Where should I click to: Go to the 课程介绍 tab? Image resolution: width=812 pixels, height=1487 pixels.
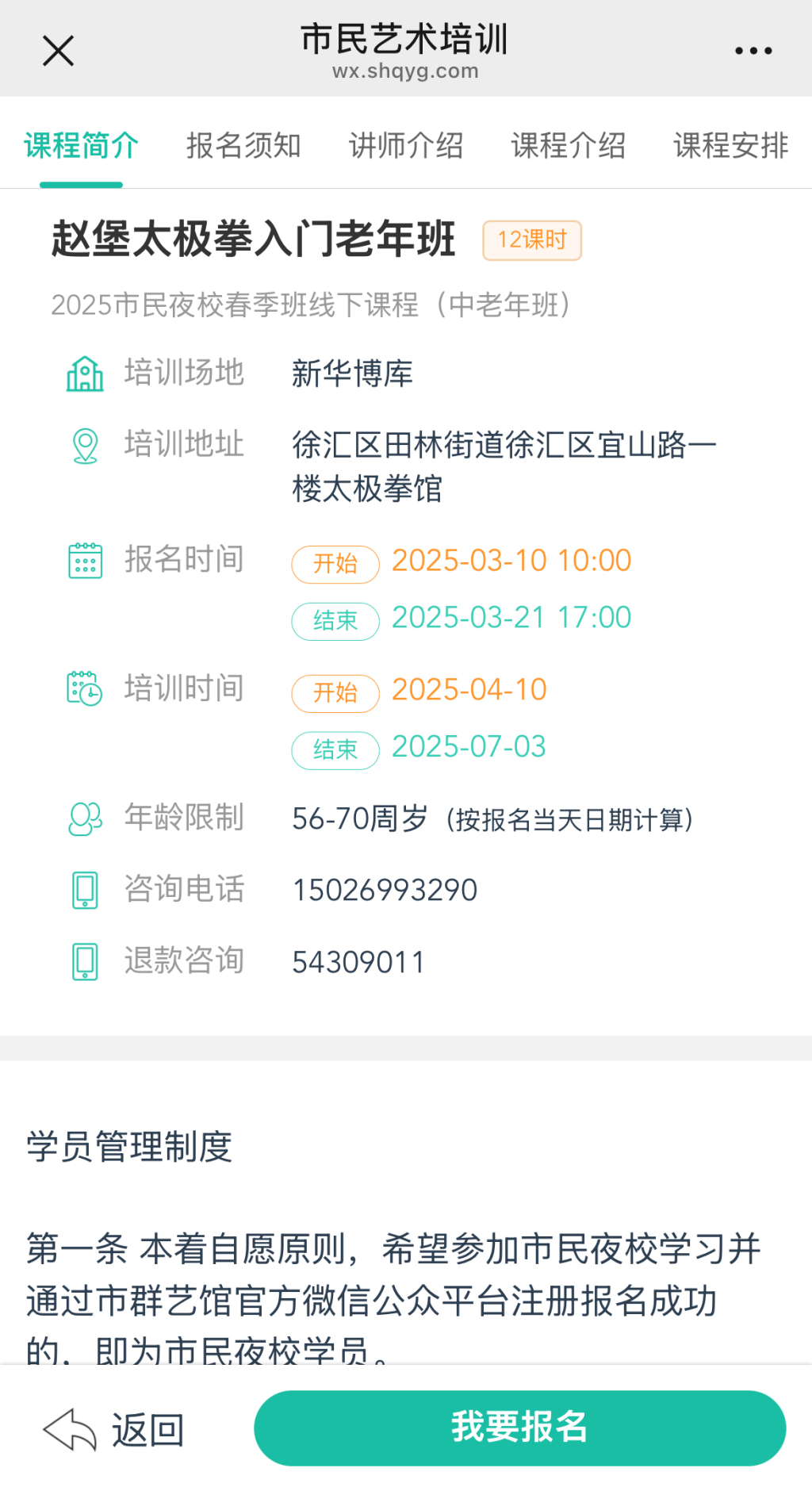point(569,146)
